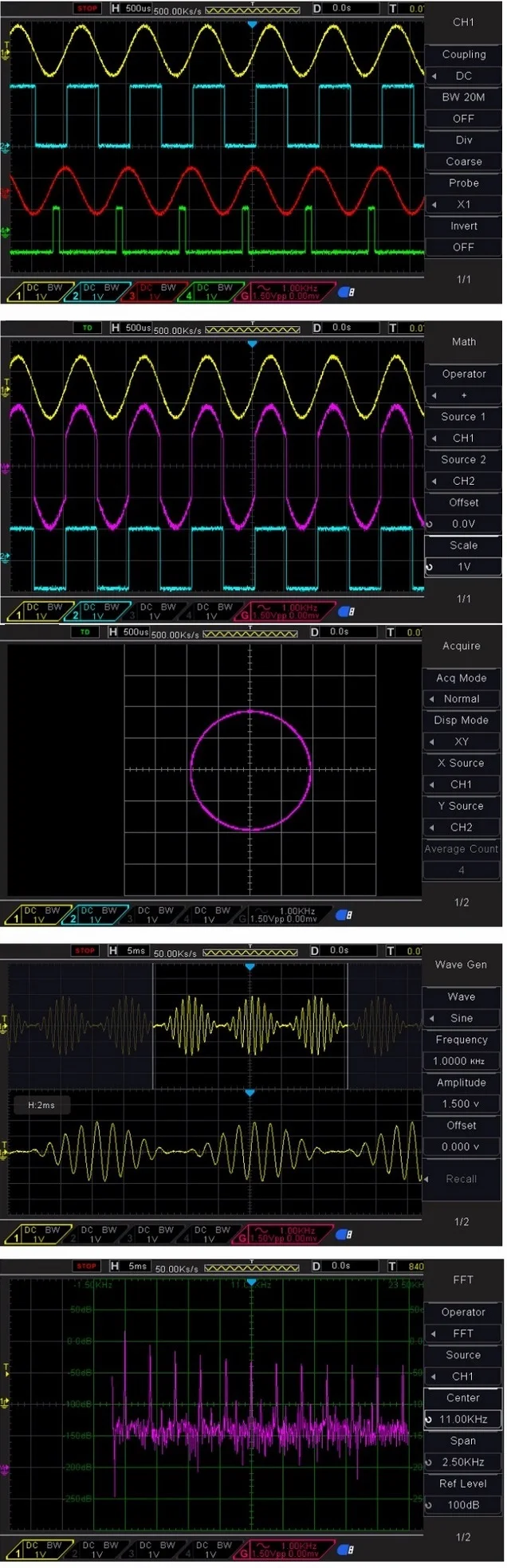Click the knob icon beside Center 11.00KHz

429,1420
